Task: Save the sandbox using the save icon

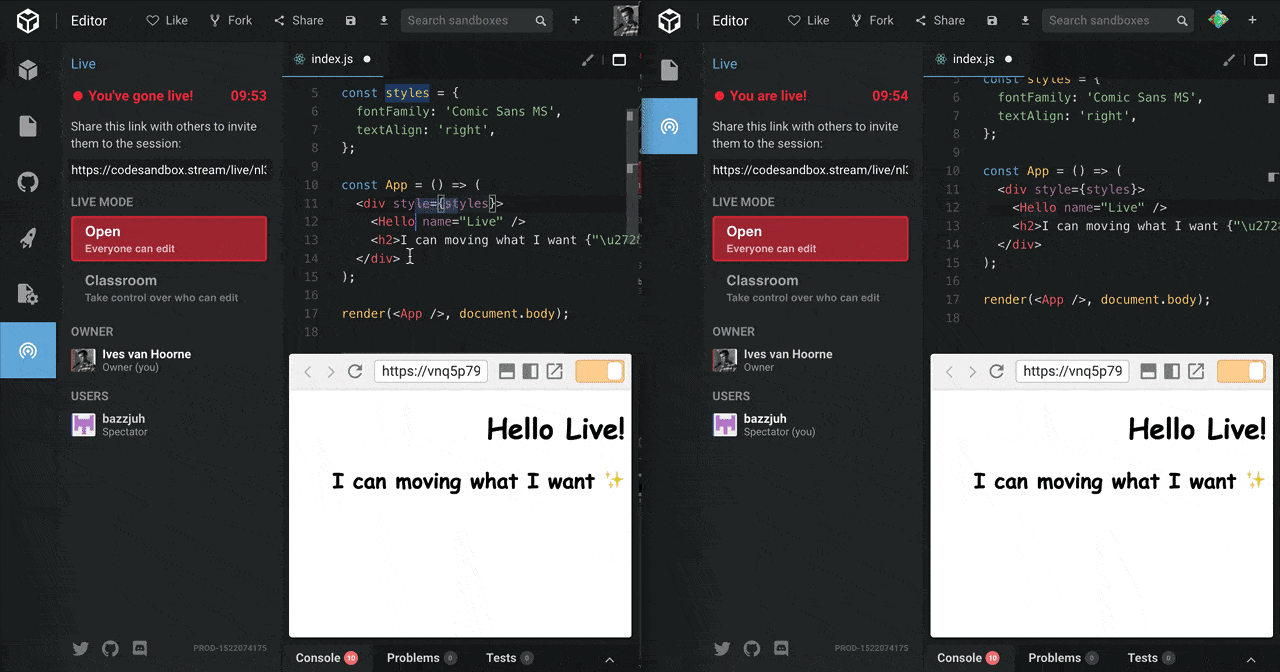Action: pyautogui.click(x=349, y=20)
